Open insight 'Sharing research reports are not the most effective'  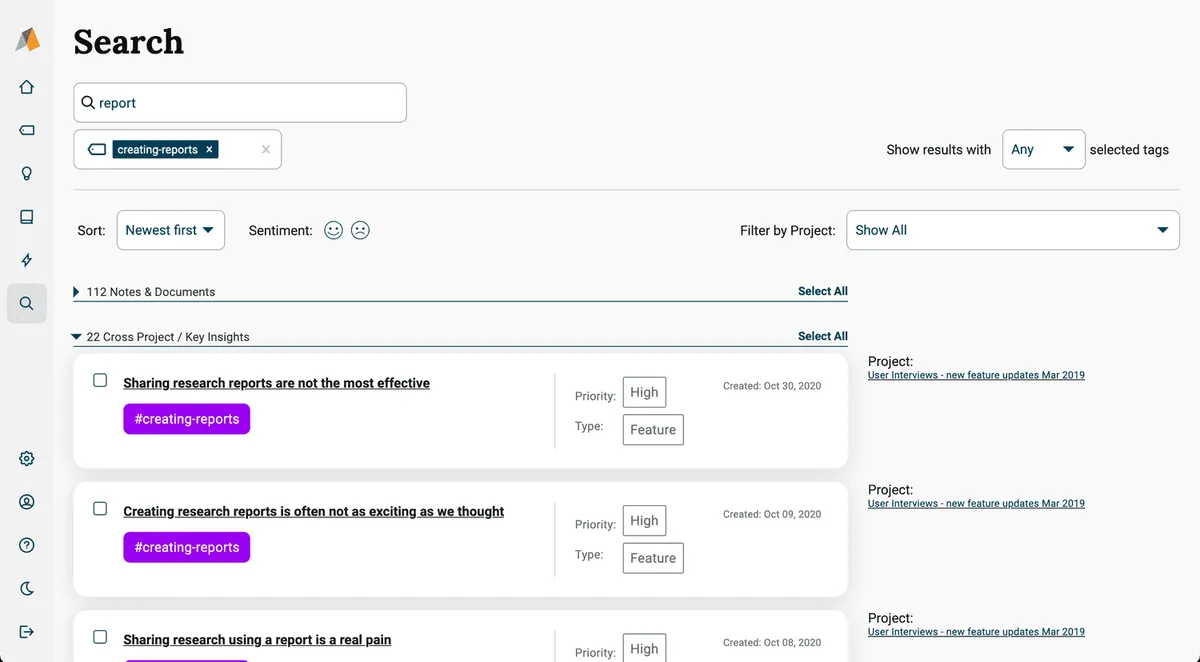pyautogui.click(x=277, y=383)
